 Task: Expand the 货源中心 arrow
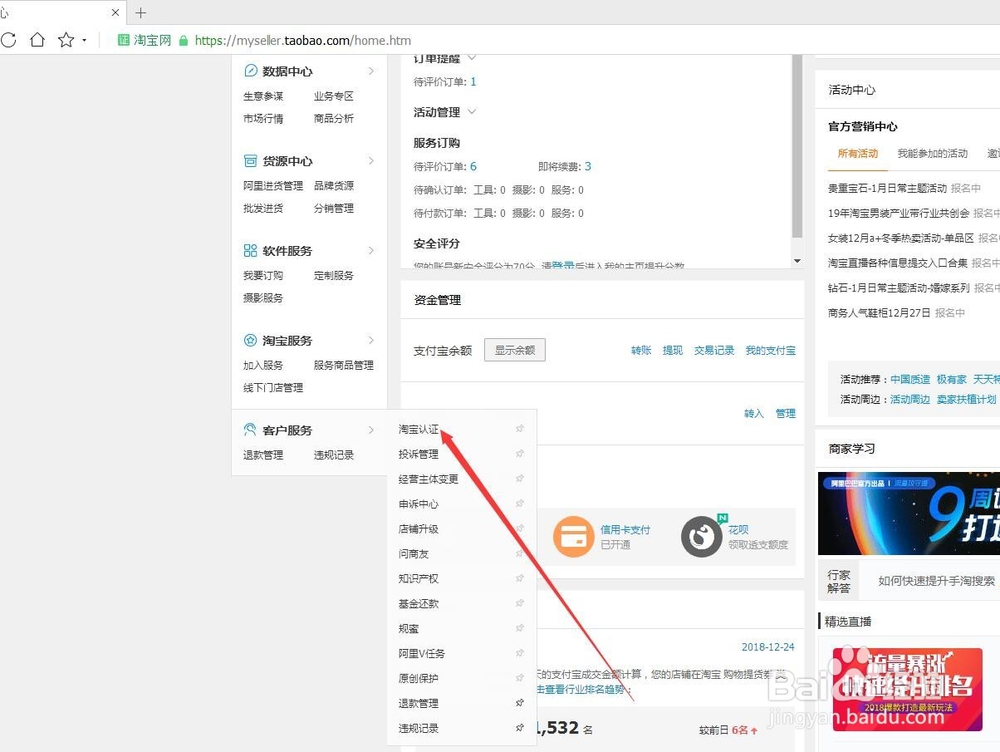pos(371,161)
